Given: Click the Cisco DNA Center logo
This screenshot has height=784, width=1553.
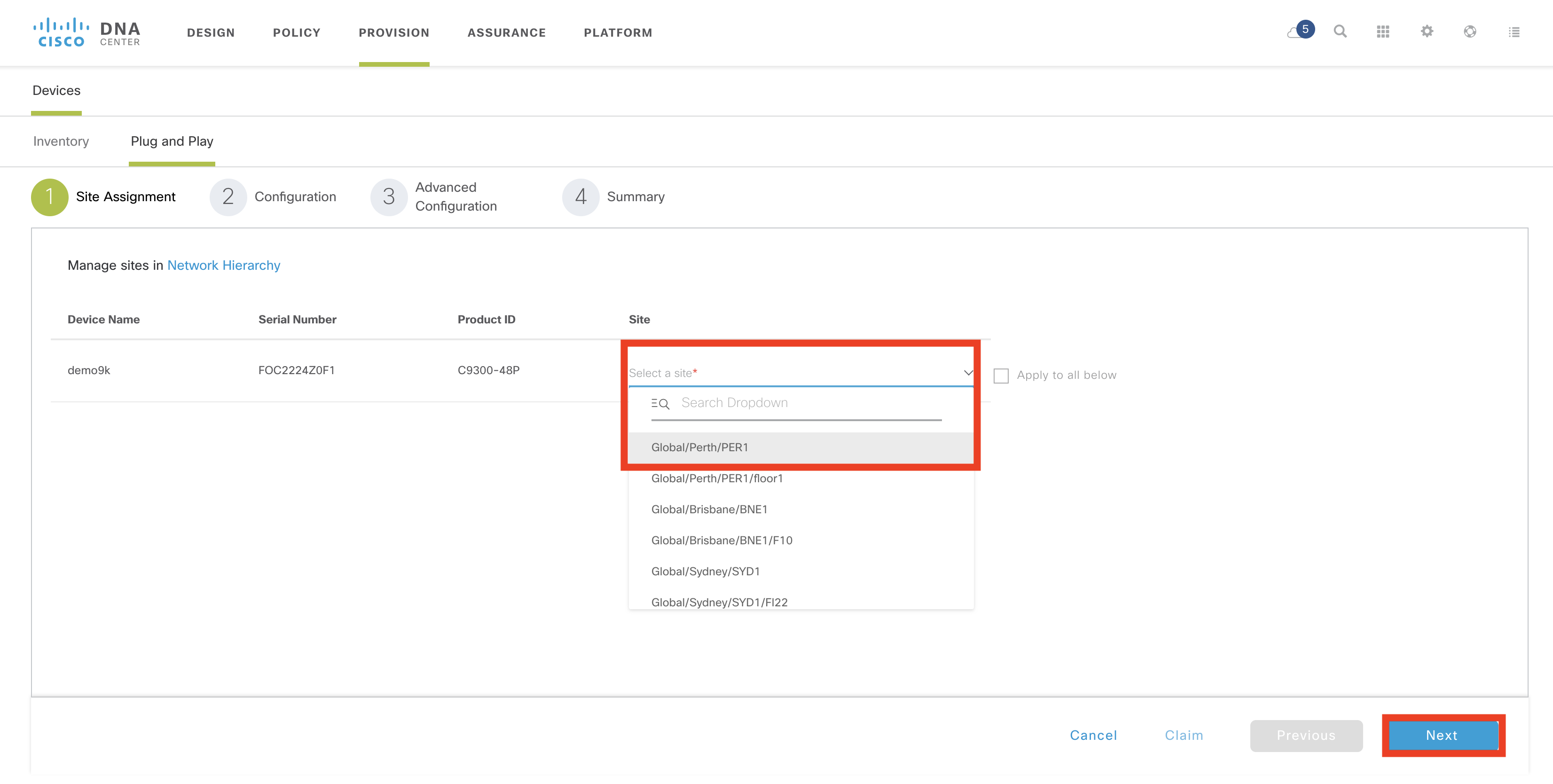Looking at the screenshot, I should point(87,32).
